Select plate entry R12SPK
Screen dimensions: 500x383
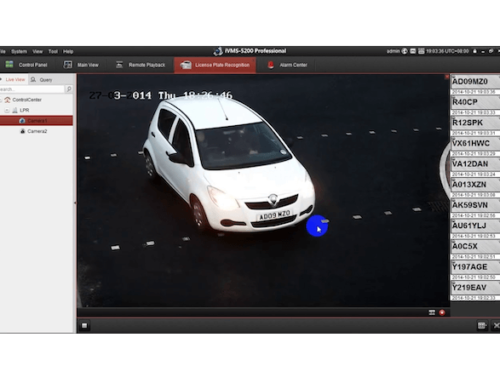tap(475, 123)
